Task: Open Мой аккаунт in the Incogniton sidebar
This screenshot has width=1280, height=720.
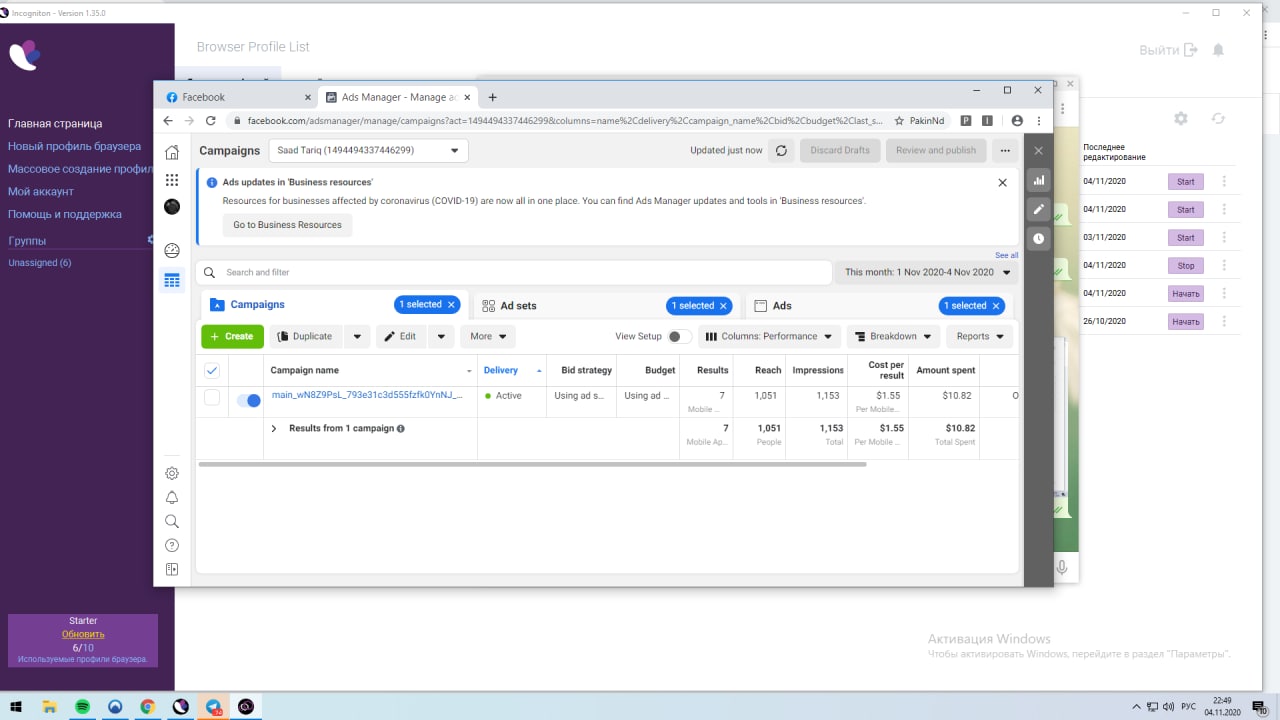Action: pos(41,191)
